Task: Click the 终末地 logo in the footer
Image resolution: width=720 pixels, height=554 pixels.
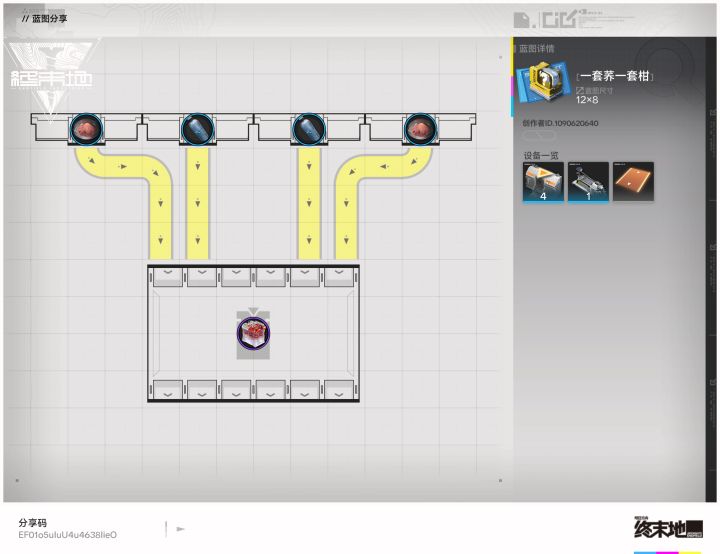Action: (668, 528)
